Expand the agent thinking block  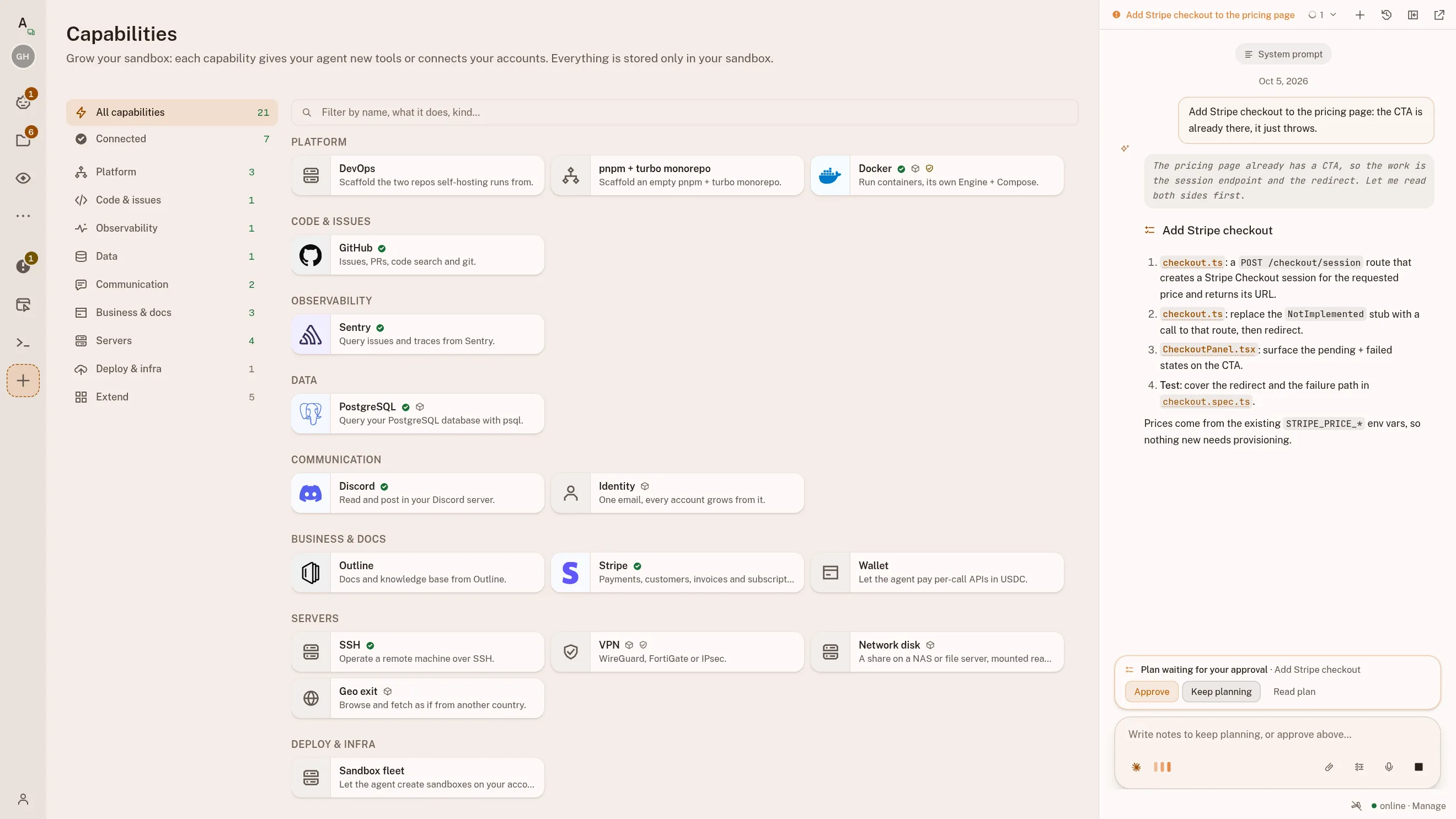[1289, 181]
